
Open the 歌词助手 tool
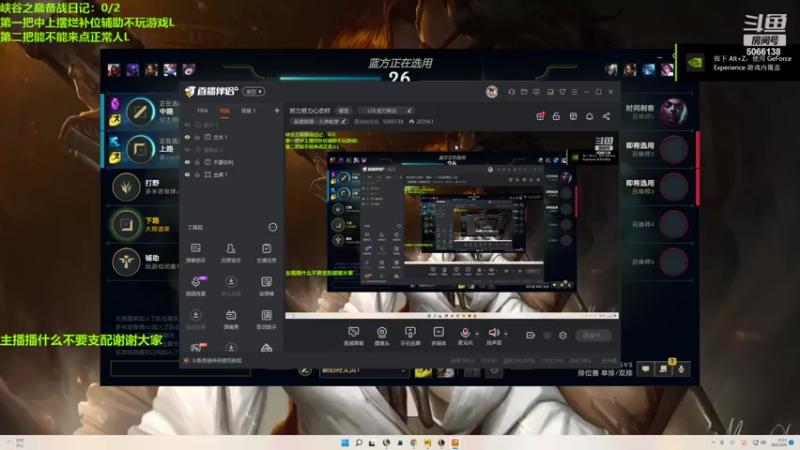(x=266, y=319)
